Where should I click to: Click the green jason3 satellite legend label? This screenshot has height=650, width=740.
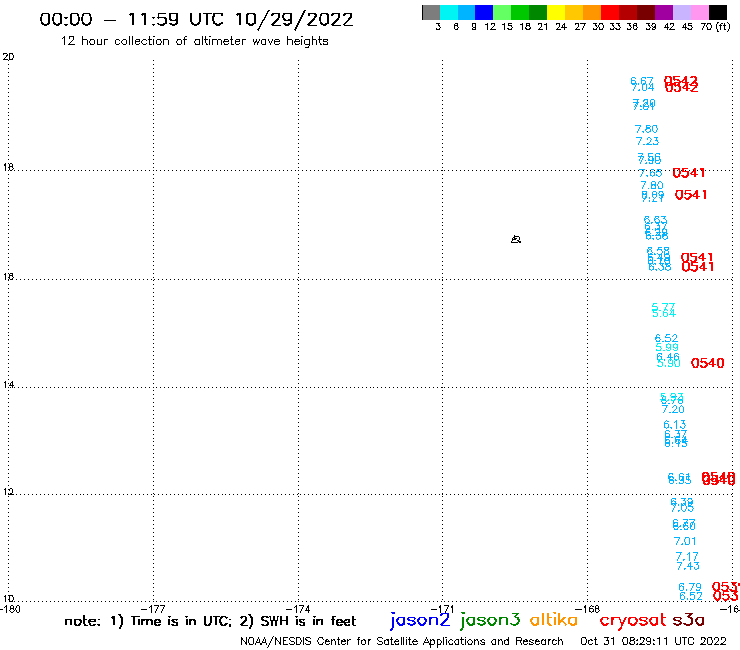point(489,621)
